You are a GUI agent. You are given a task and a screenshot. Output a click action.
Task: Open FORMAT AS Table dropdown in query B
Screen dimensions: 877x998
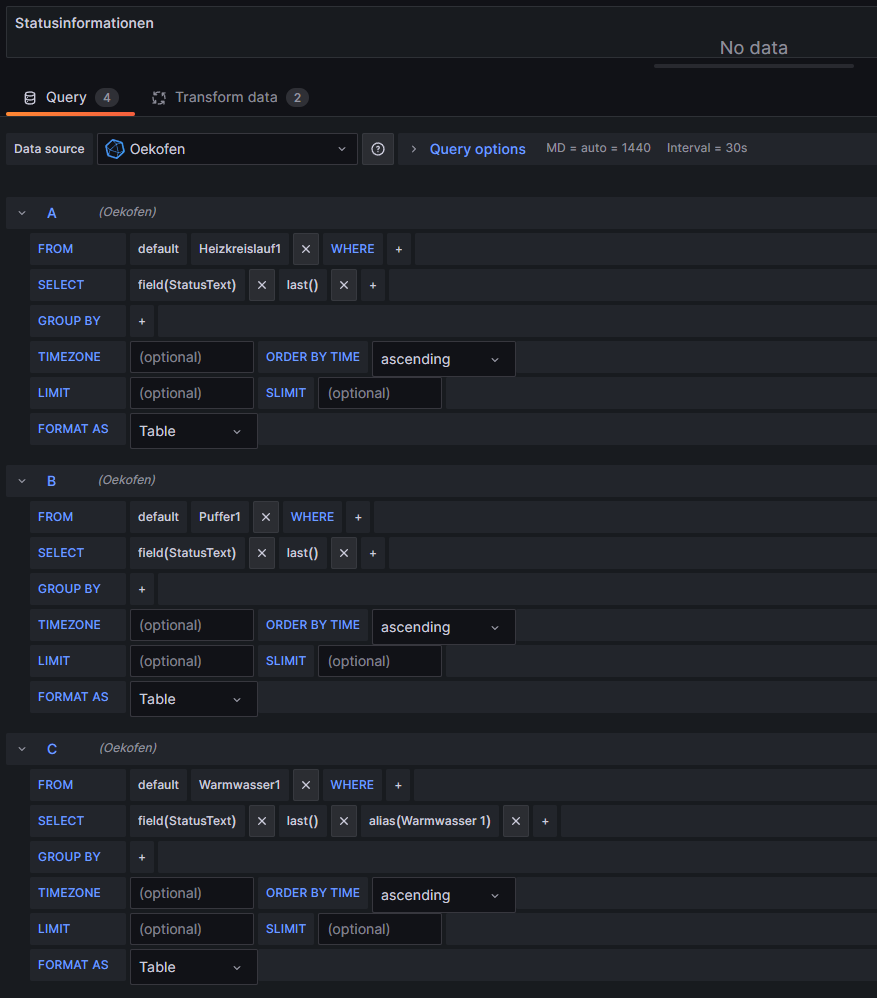[x=193, y=699]
